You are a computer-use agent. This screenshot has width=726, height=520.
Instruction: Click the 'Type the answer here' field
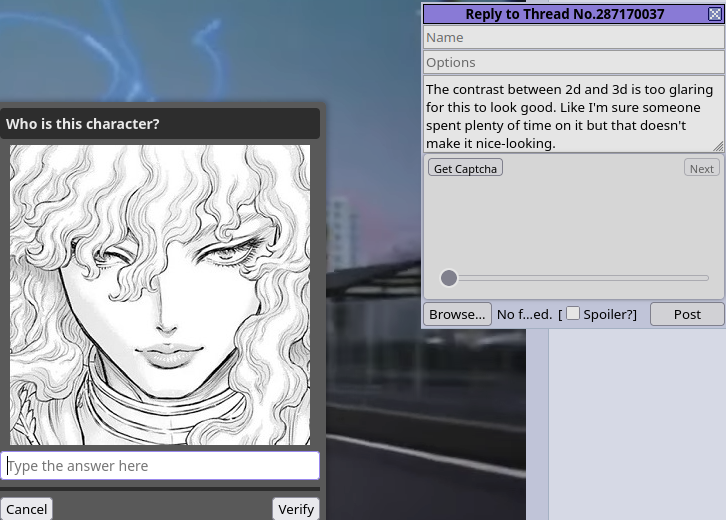tap(160, 465)
